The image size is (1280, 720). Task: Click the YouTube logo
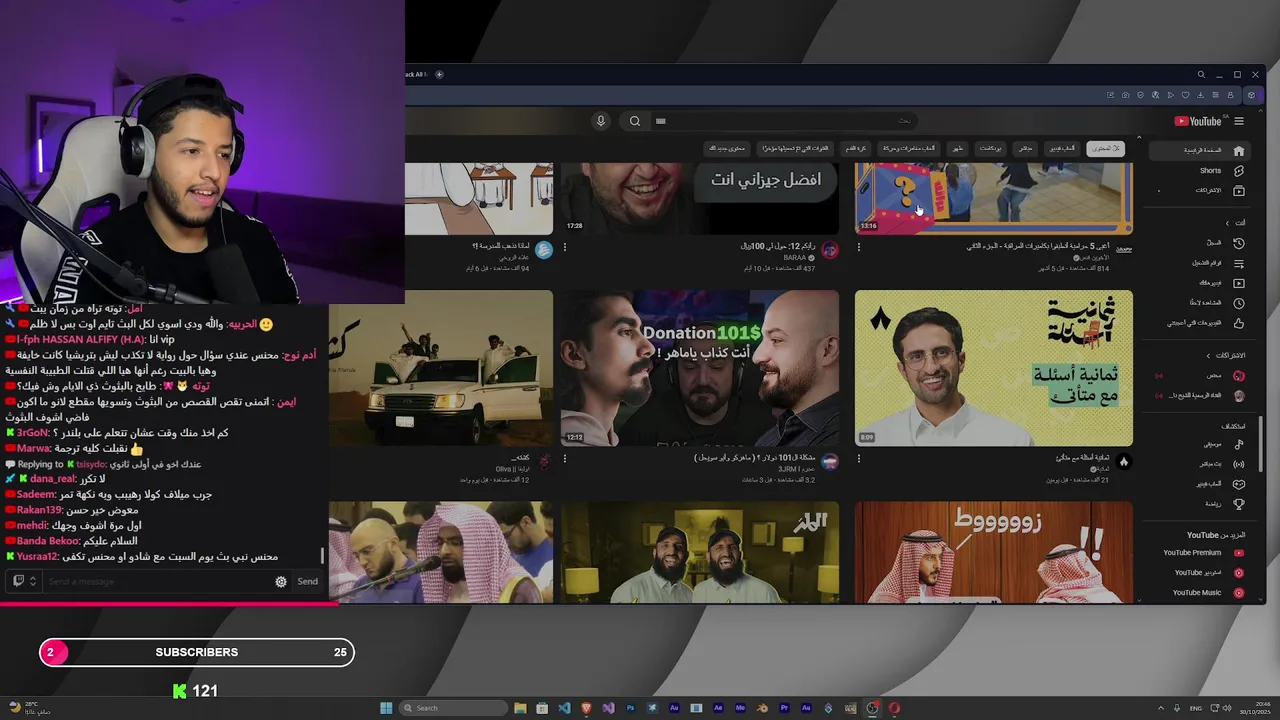[1198, 121]
